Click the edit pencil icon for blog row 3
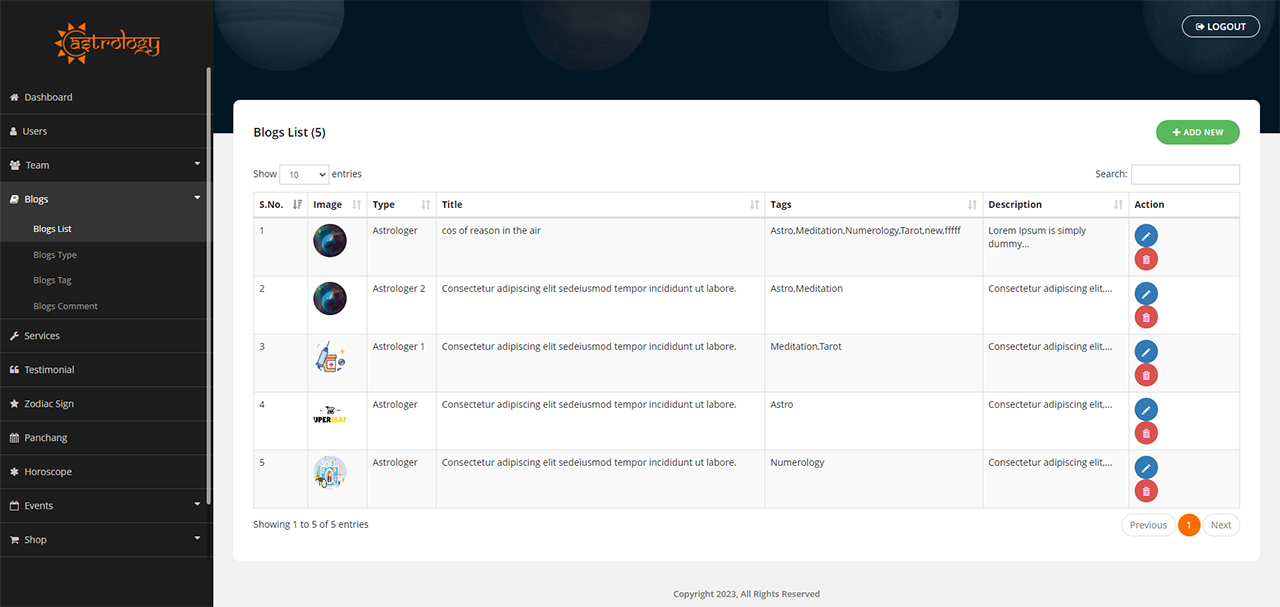Viewport: 1280px width, 607px height. point(1146,352)
